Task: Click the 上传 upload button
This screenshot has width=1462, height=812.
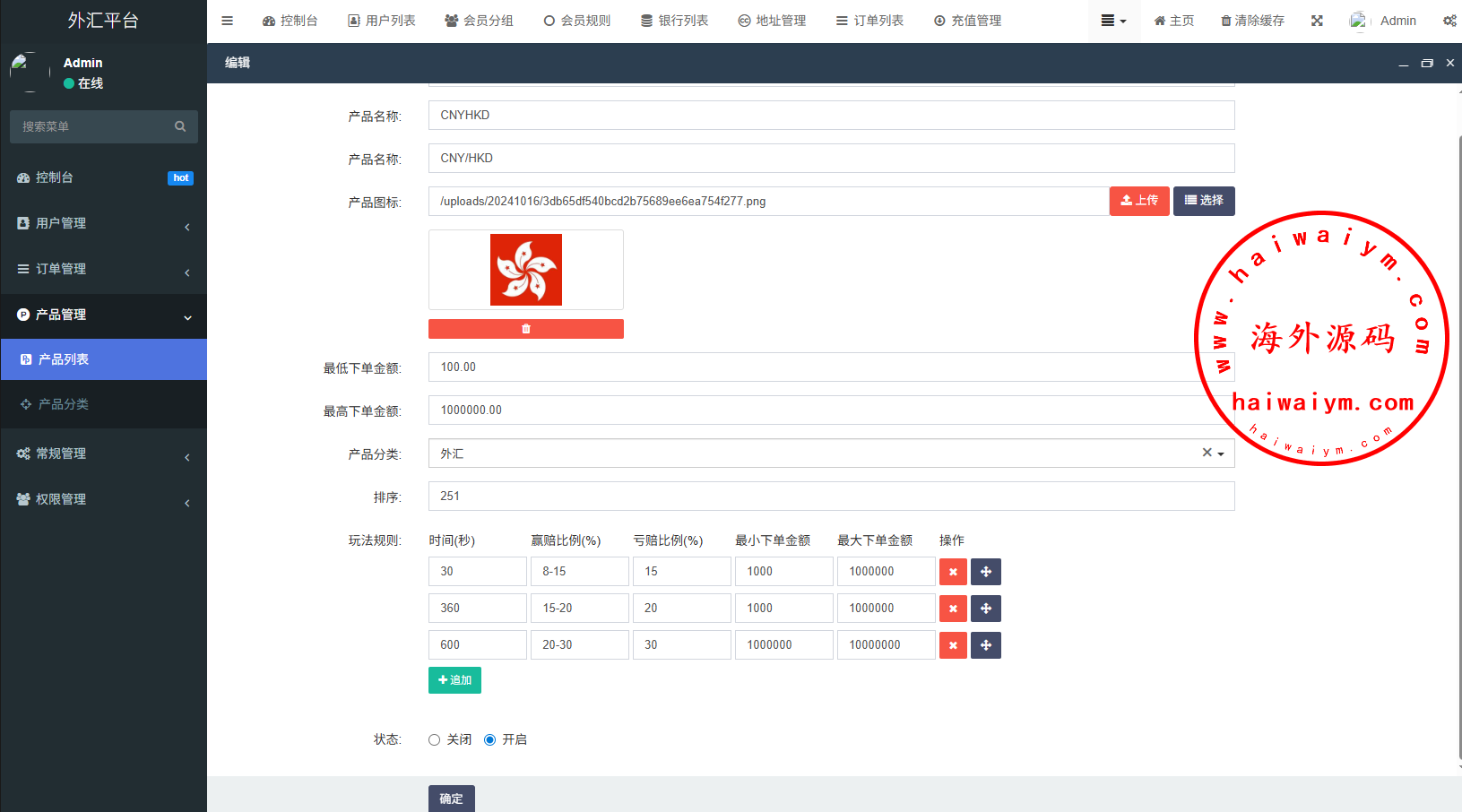Action: pyautogui.click(x=1139, y=201)
